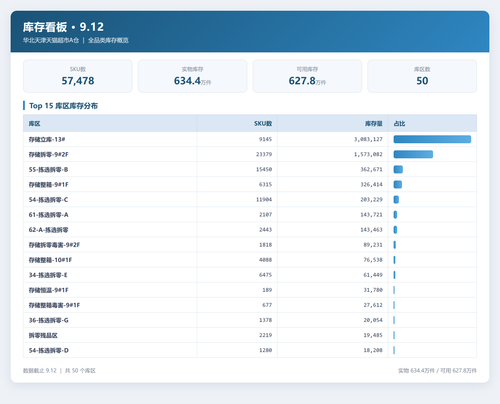The height and width of the screenshot is (404, 500).
Task: Click SKU count 9145 in 存储立库-13# row
Action: [265, 139]
